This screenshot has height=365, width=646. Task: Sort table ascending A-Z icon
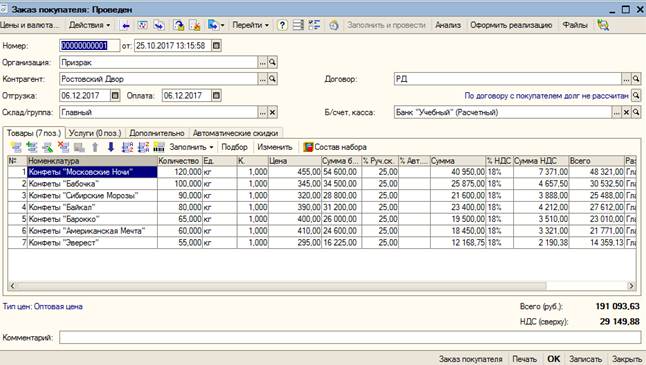[127, 147]
